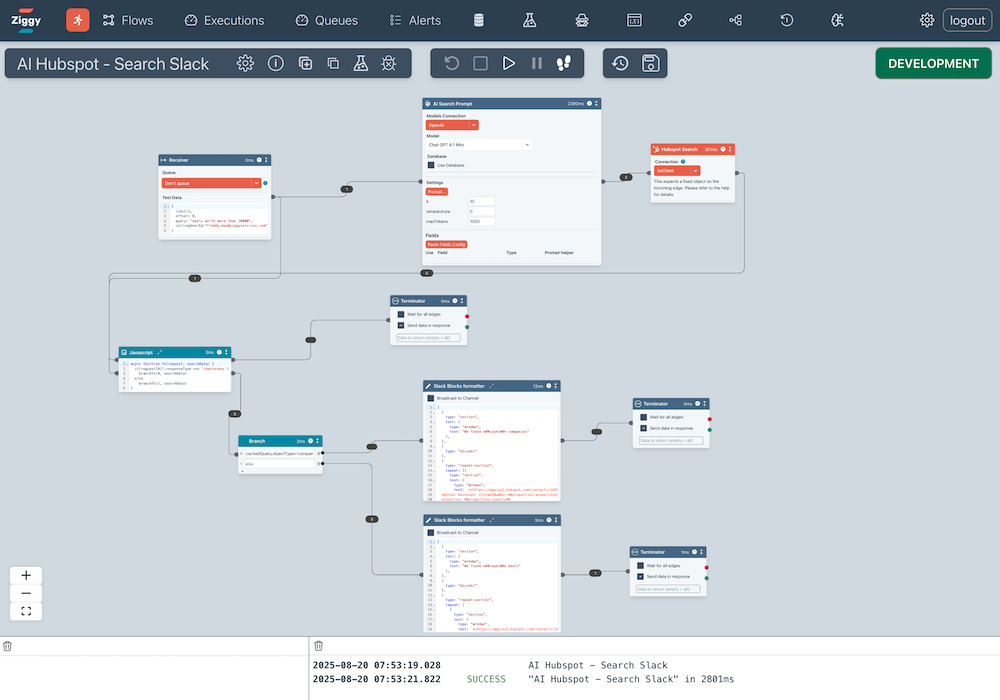This screenshot has width=1000, height=700.
Task: Click the temperature input field
Action: point(481,211)
